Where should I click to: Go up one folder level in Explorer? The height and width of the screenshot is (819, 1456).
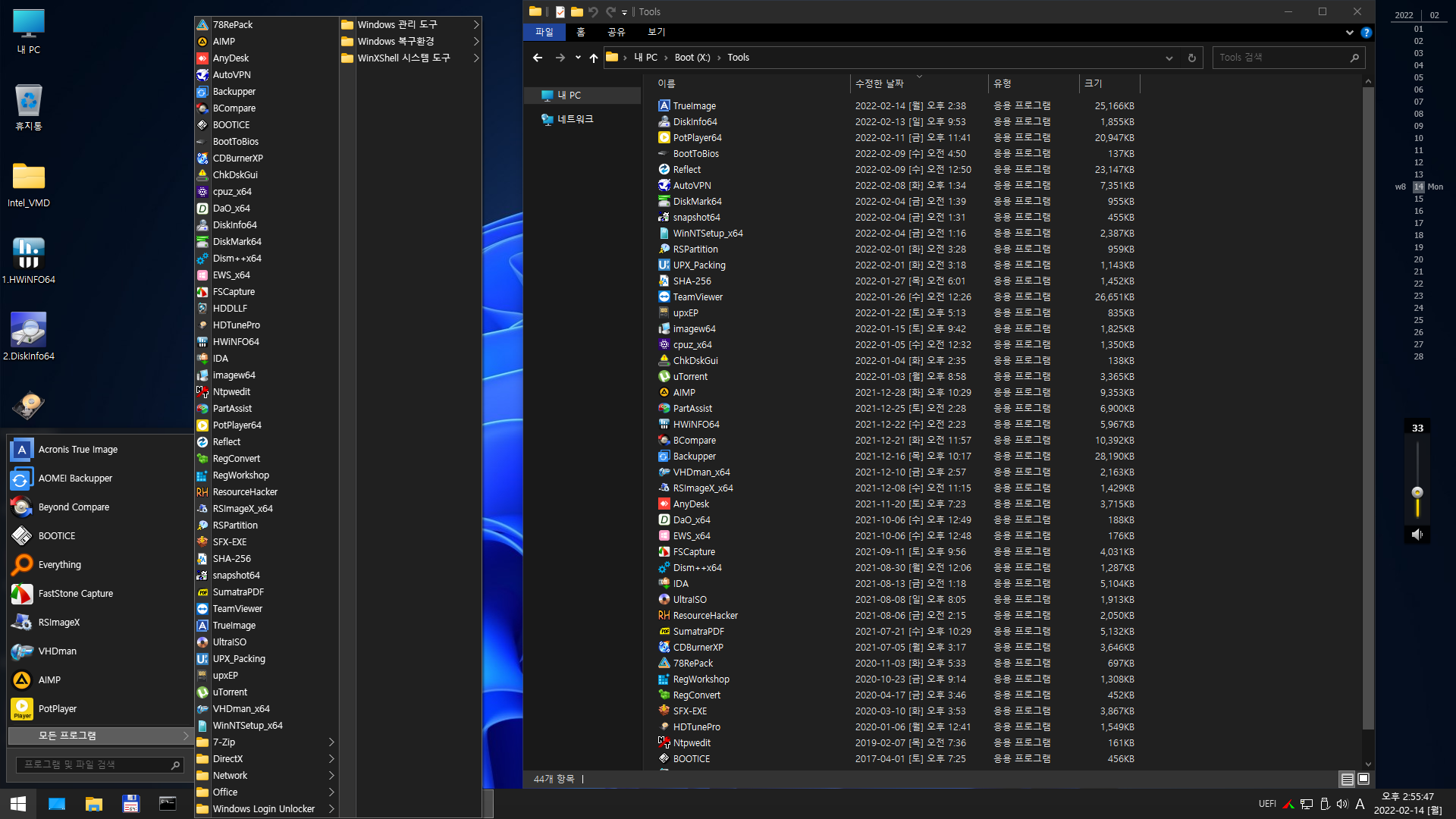click(593, 58)
